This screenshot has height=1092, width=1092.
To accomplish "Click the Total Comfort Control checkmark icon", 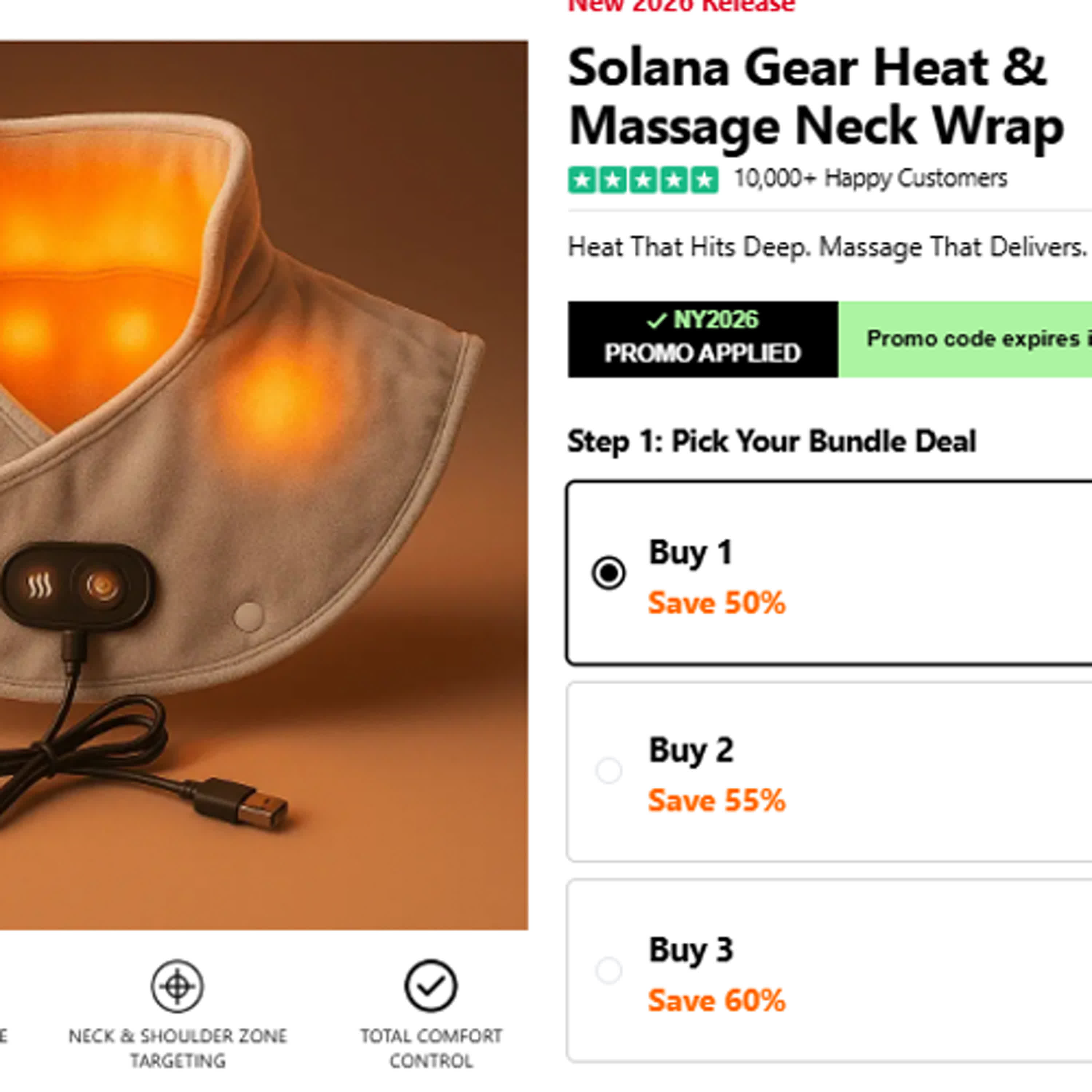I will (x=430, y=986).
